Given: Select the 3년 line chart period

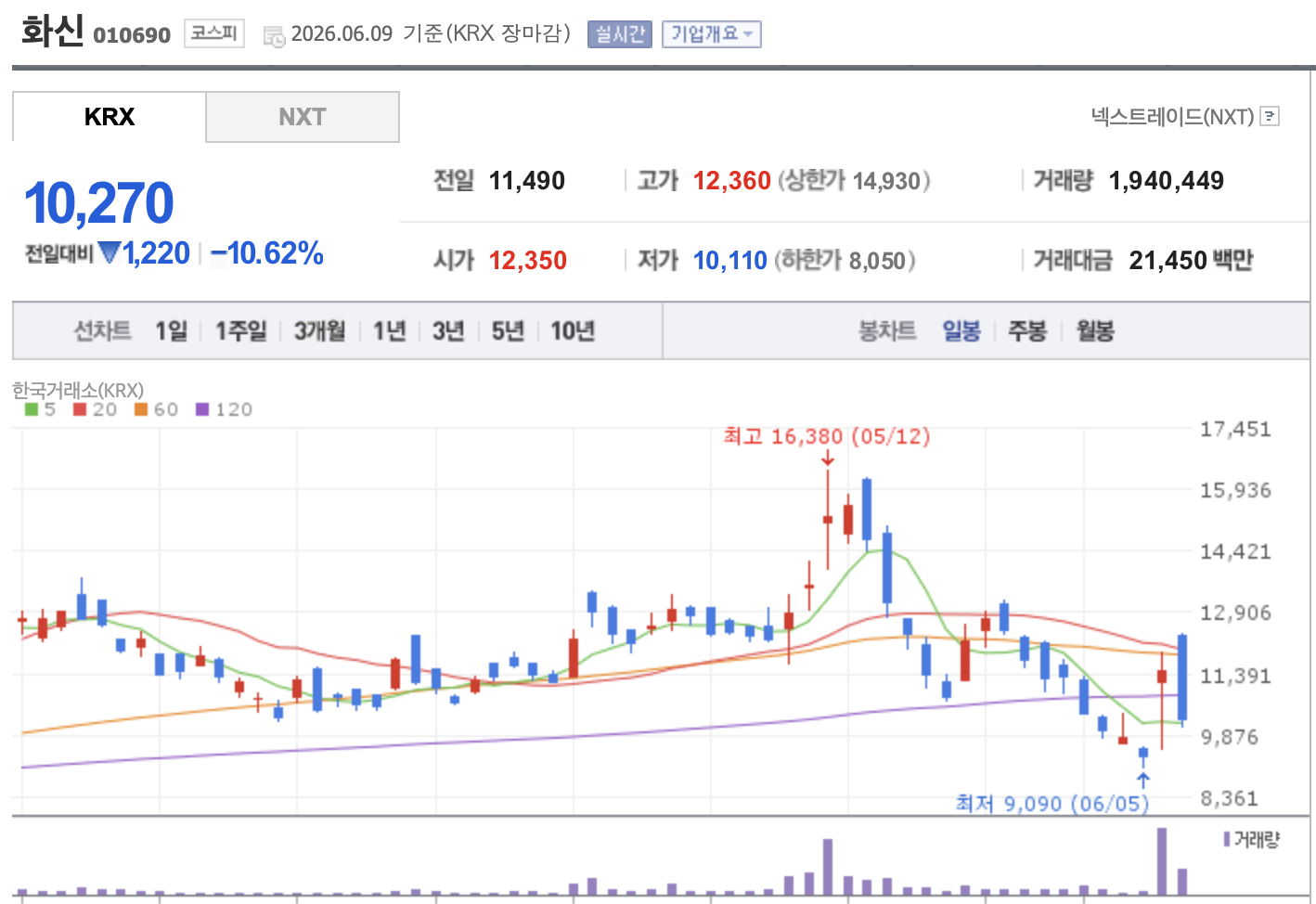Looking at the screenshot, I should (x=448, y=330).
